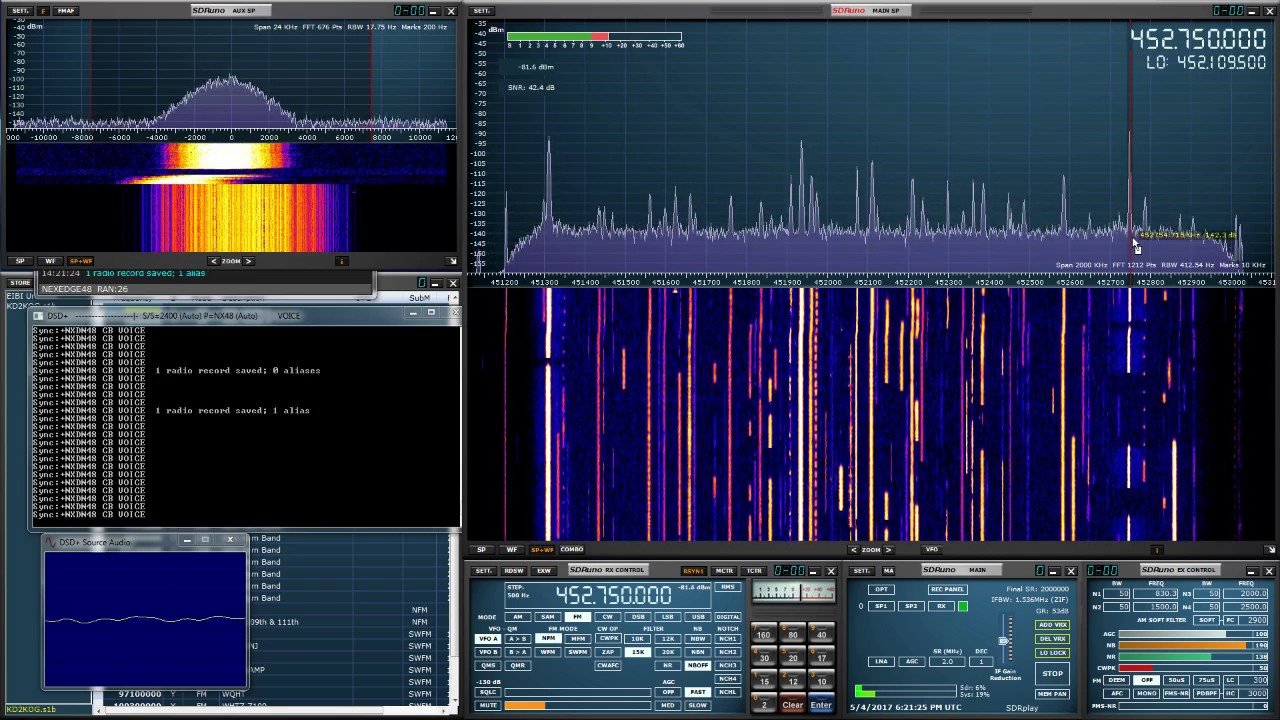Open SETT. in RX Control panel
1280x720 pixels.
coord(484,571)
